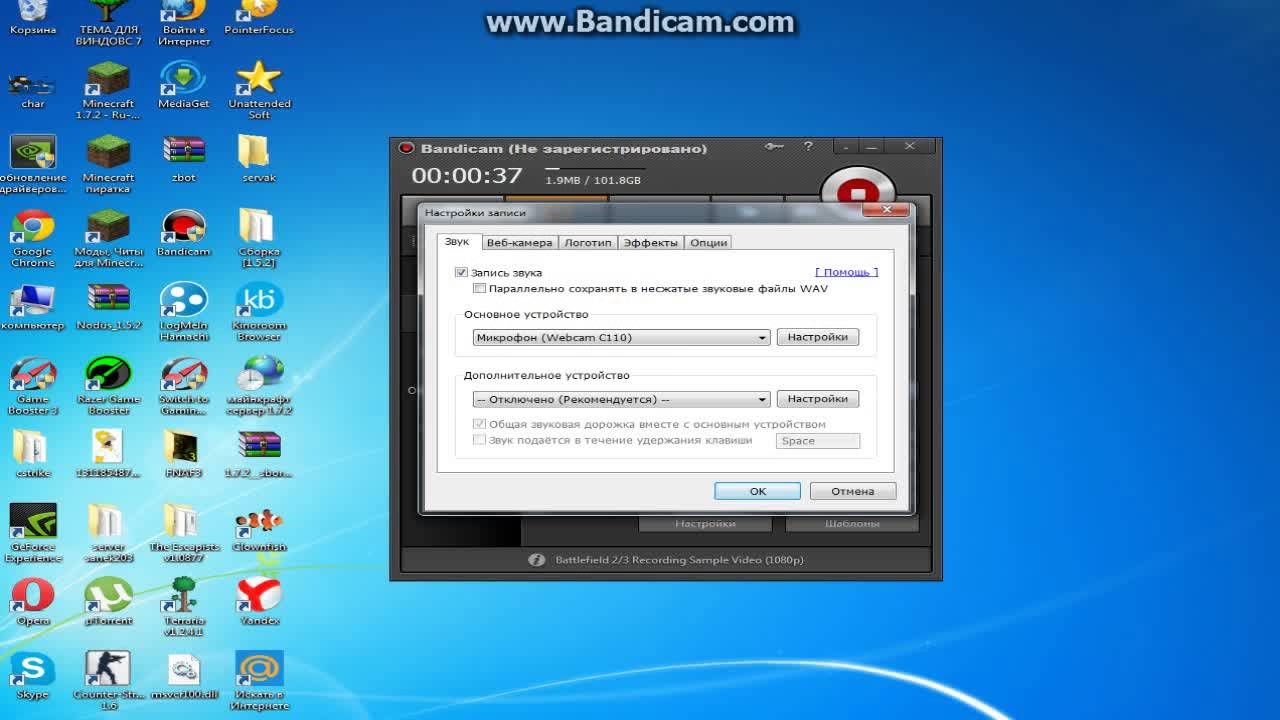Click Battlefield 2/3 Recording Sample Video text
This screenshot has width=1280, height=720.
[x=679, y=560]
